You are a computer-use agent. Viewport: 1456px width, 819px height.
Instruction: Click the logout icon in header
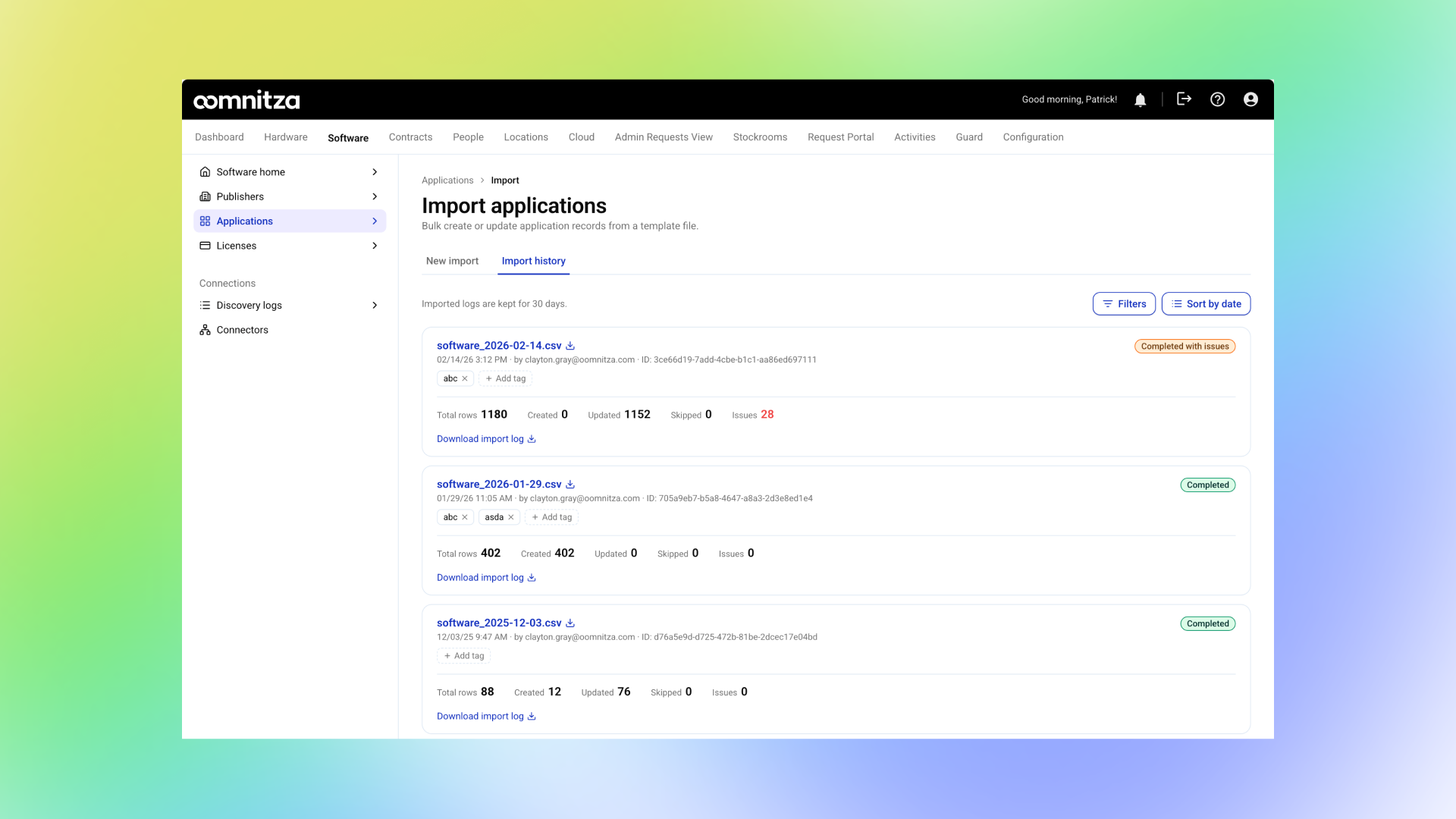pyautogui.click(x=1184, y=99)
